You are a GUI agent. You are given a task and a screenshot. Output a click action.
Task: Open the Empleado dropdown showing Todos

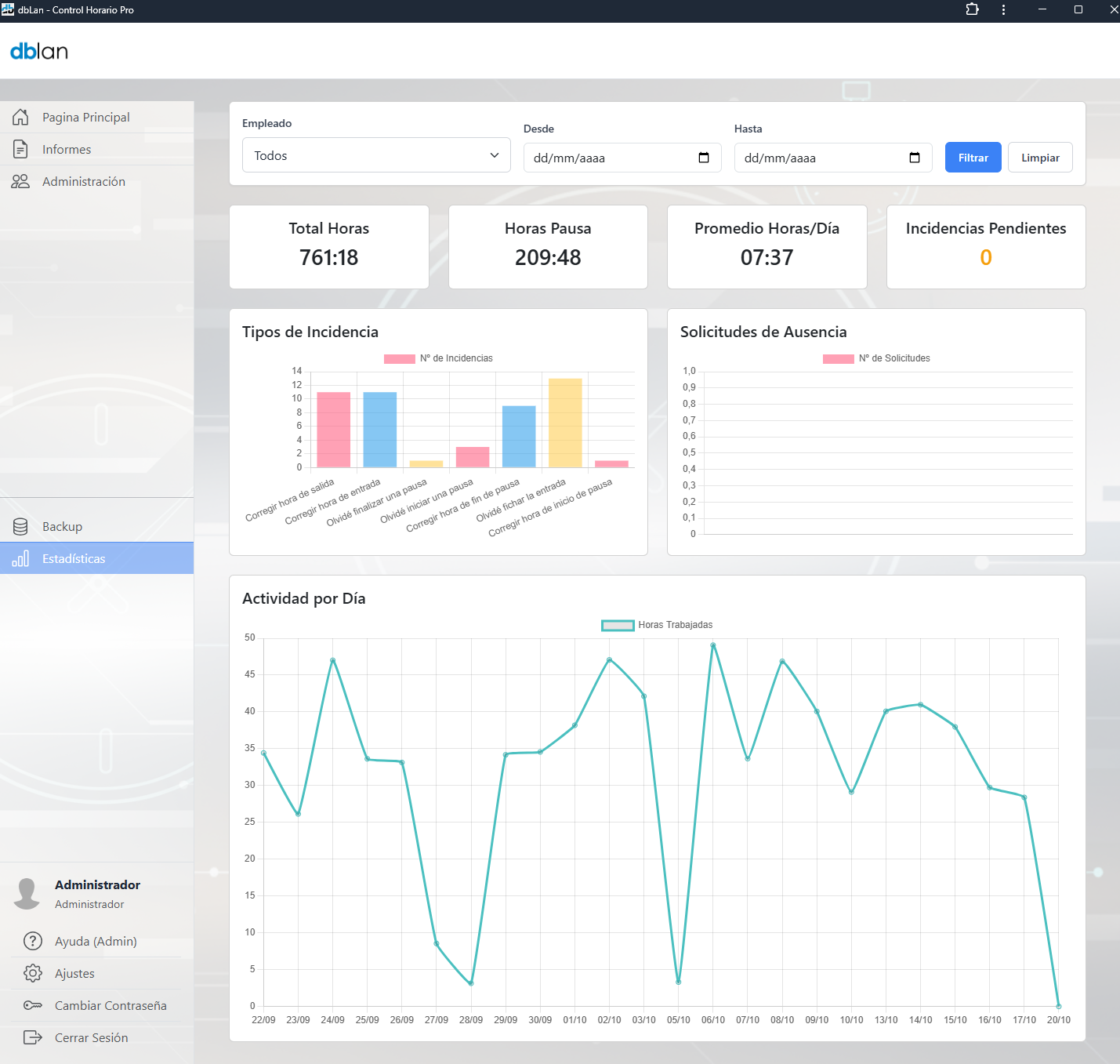pos(376,155)
